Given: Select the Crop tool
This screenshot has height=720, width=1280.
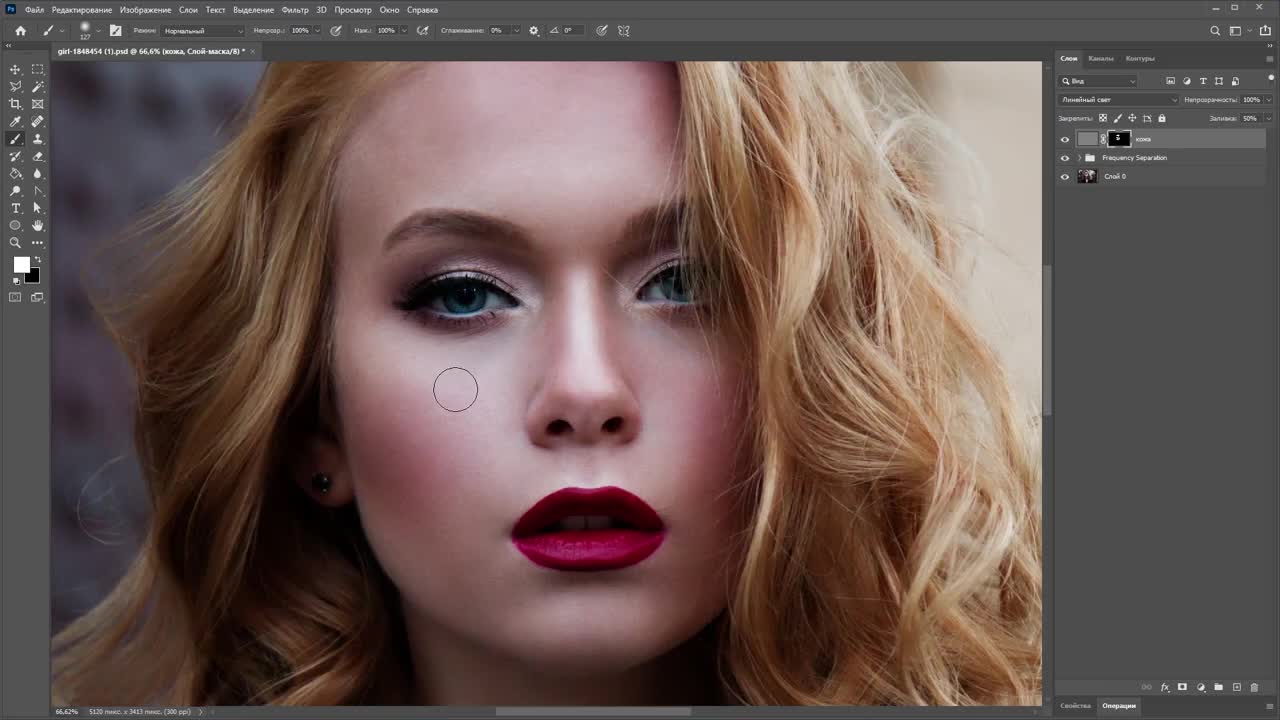Looking at the screenshot, I should 15,104.
